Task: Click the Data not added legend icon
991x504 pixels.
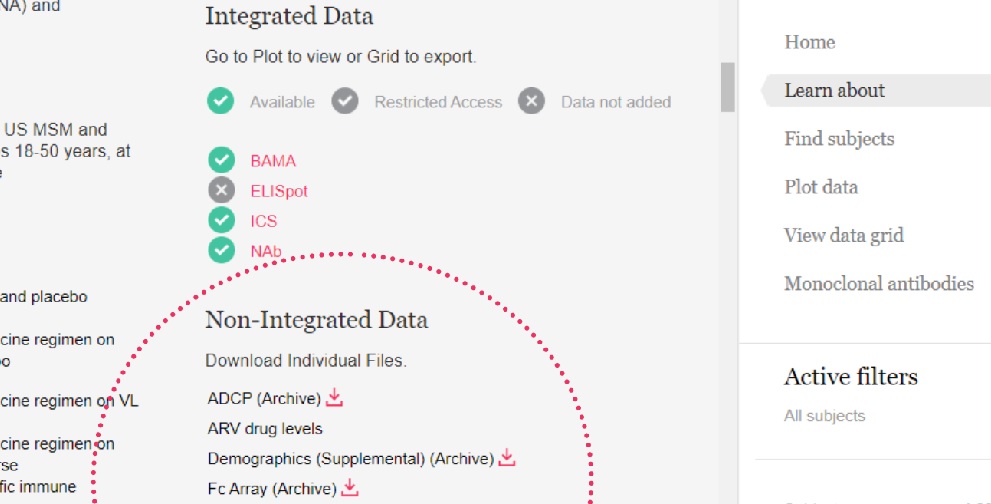Action: point(532,101)
